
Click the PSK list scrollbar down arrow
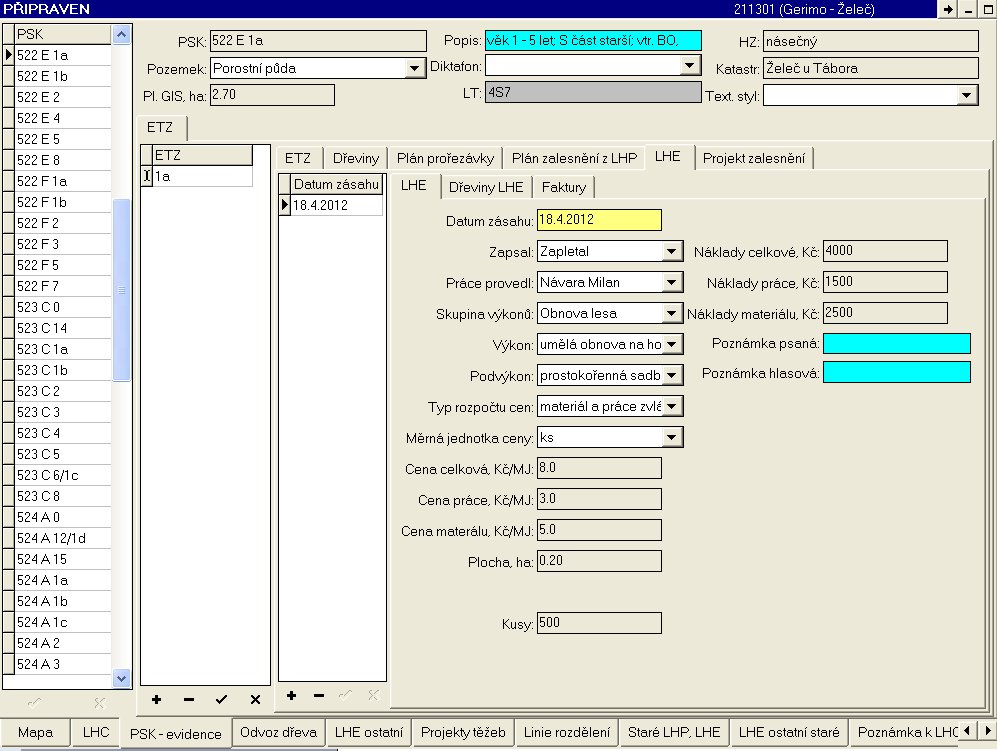pyautogui.click(x=121, y=679)
